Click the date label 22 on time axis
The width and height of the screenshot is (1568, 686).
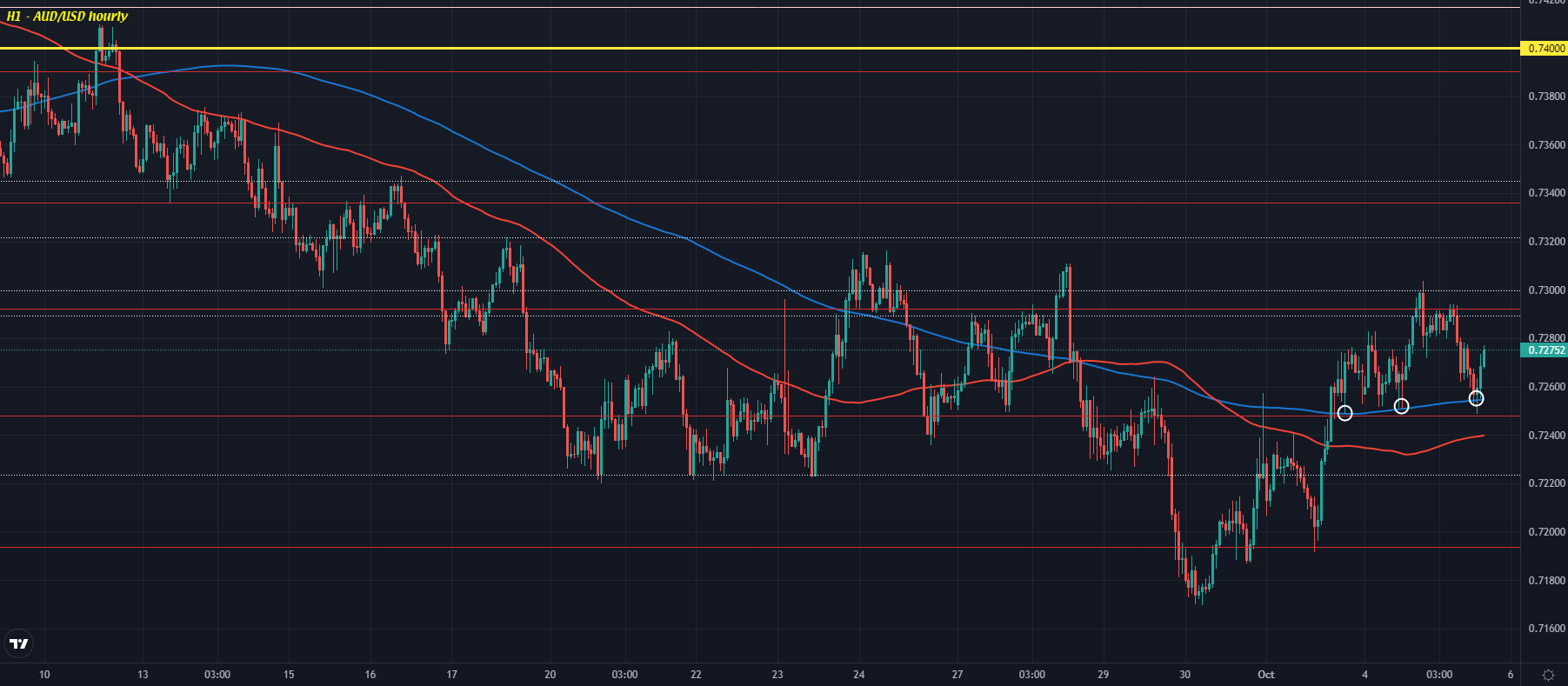point(696,675)
